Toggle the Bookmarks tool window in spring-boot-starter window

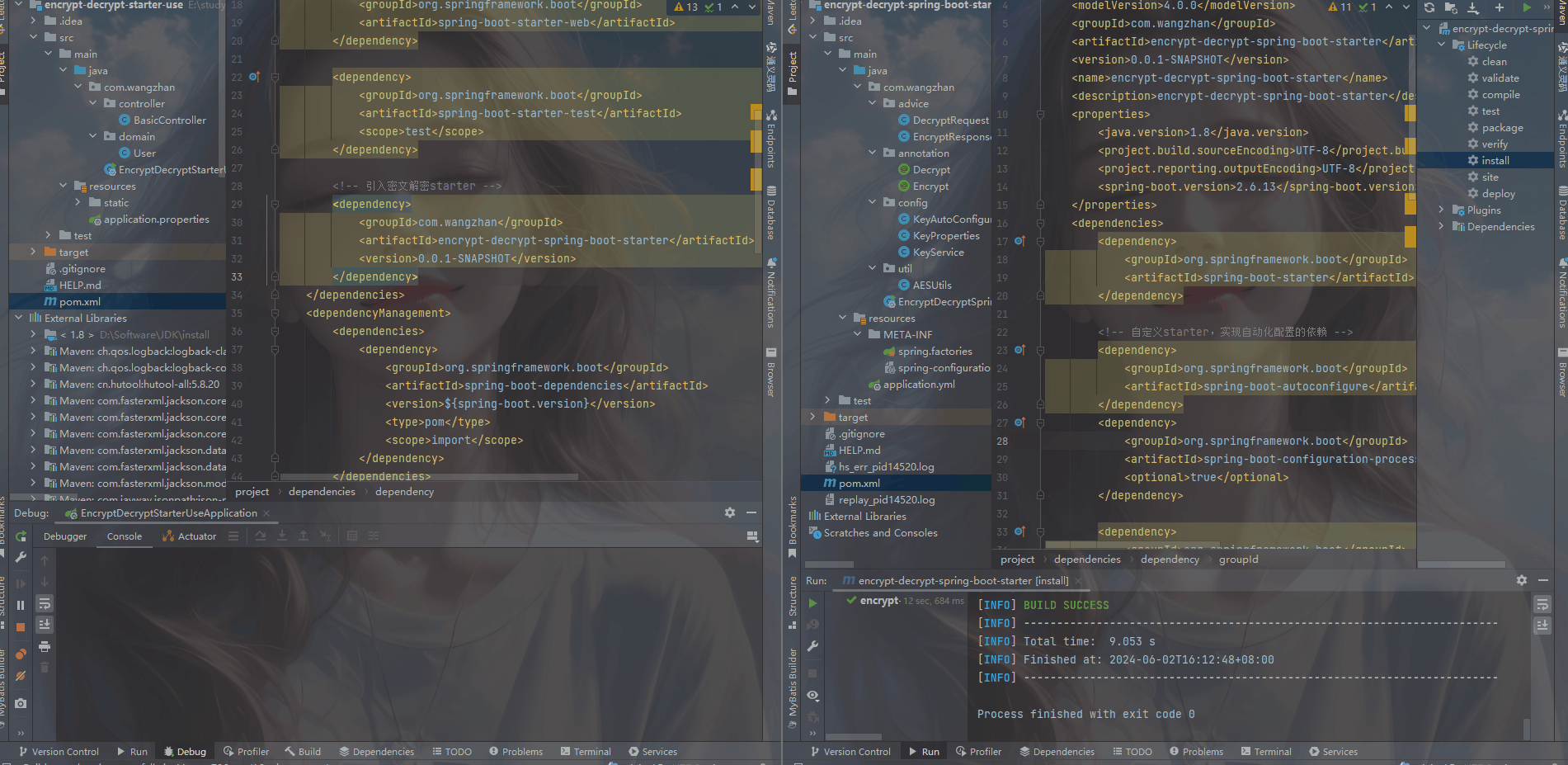pos(792,527)
